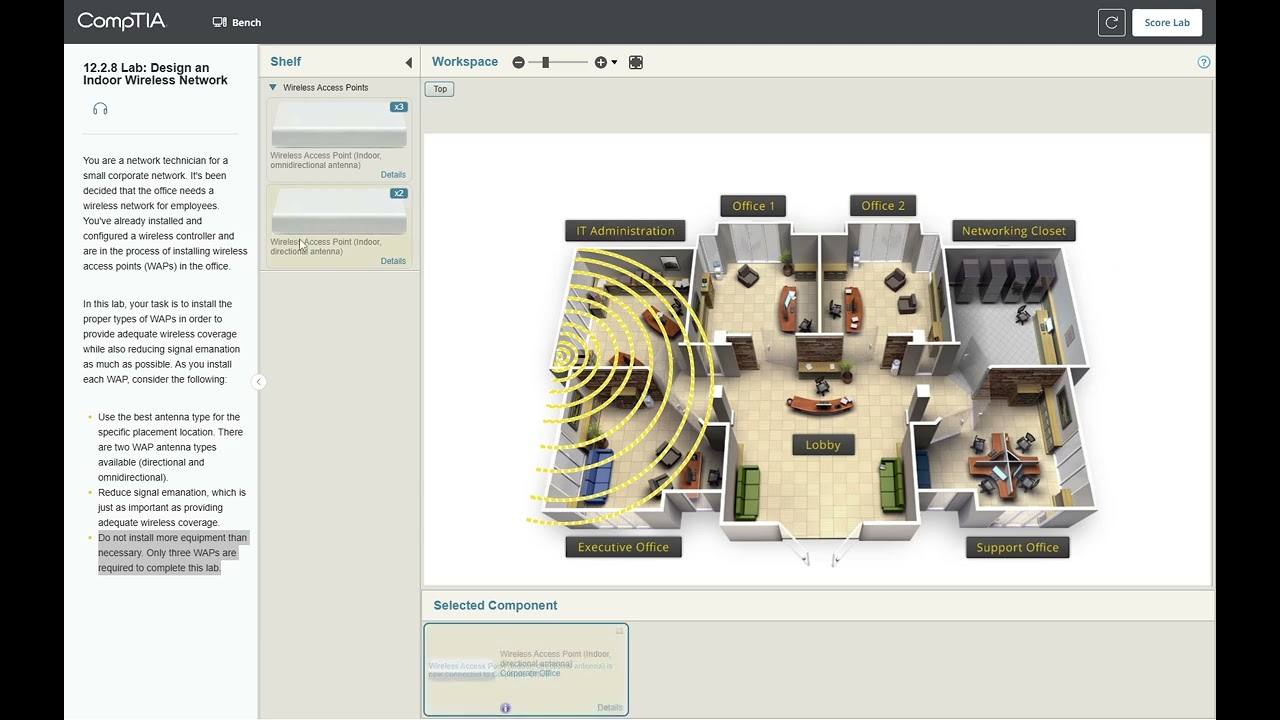The width and height of the screenshot is (1280, 720).
Task: Click the Workspace panel heading
Action: tap(465, 62)
